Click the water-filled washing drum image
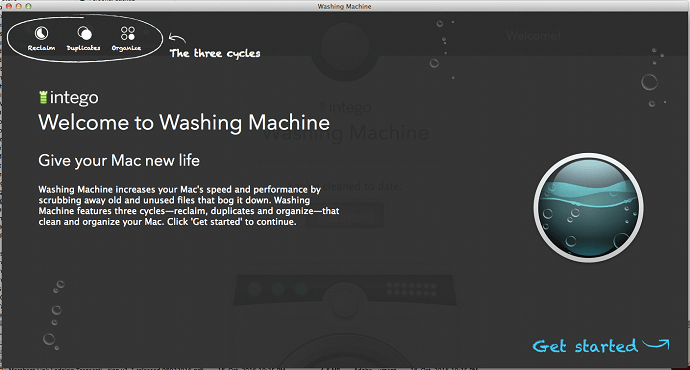The width and height of the screenshot is (690, 370). [588, 208]
